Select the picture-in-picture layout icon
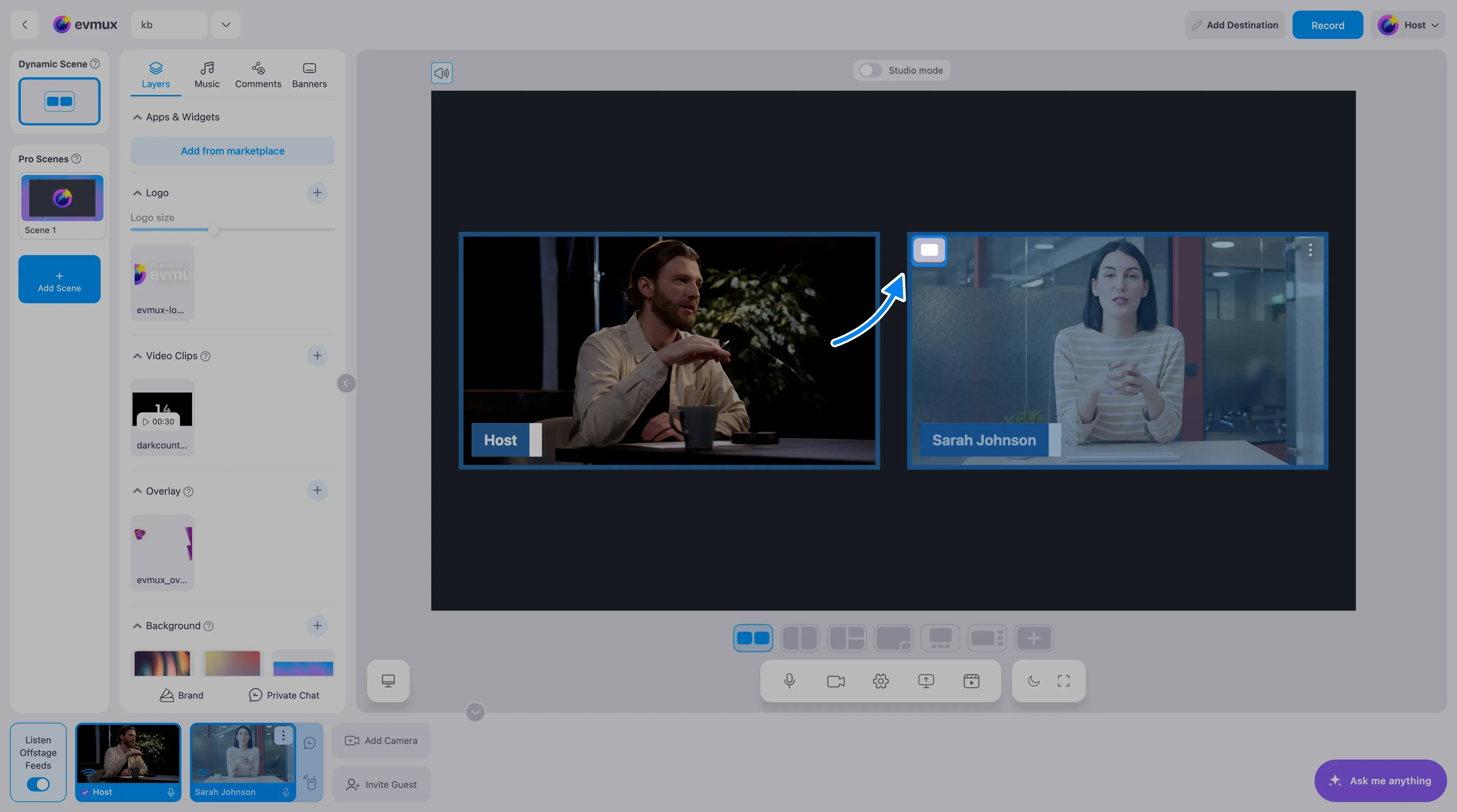The image size is (1457, 812). click(893, 638)
